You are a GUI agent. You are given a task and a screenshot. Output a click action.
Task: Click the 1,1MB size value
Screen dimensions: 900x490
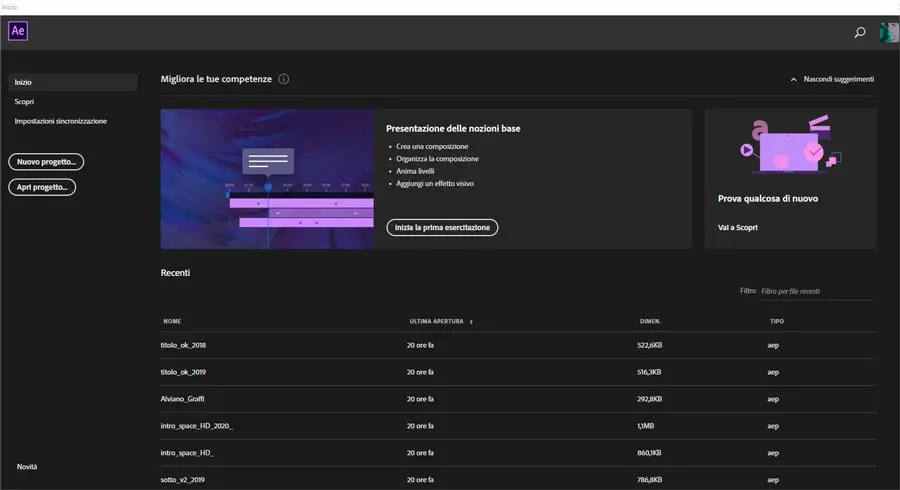pos(645,426)
